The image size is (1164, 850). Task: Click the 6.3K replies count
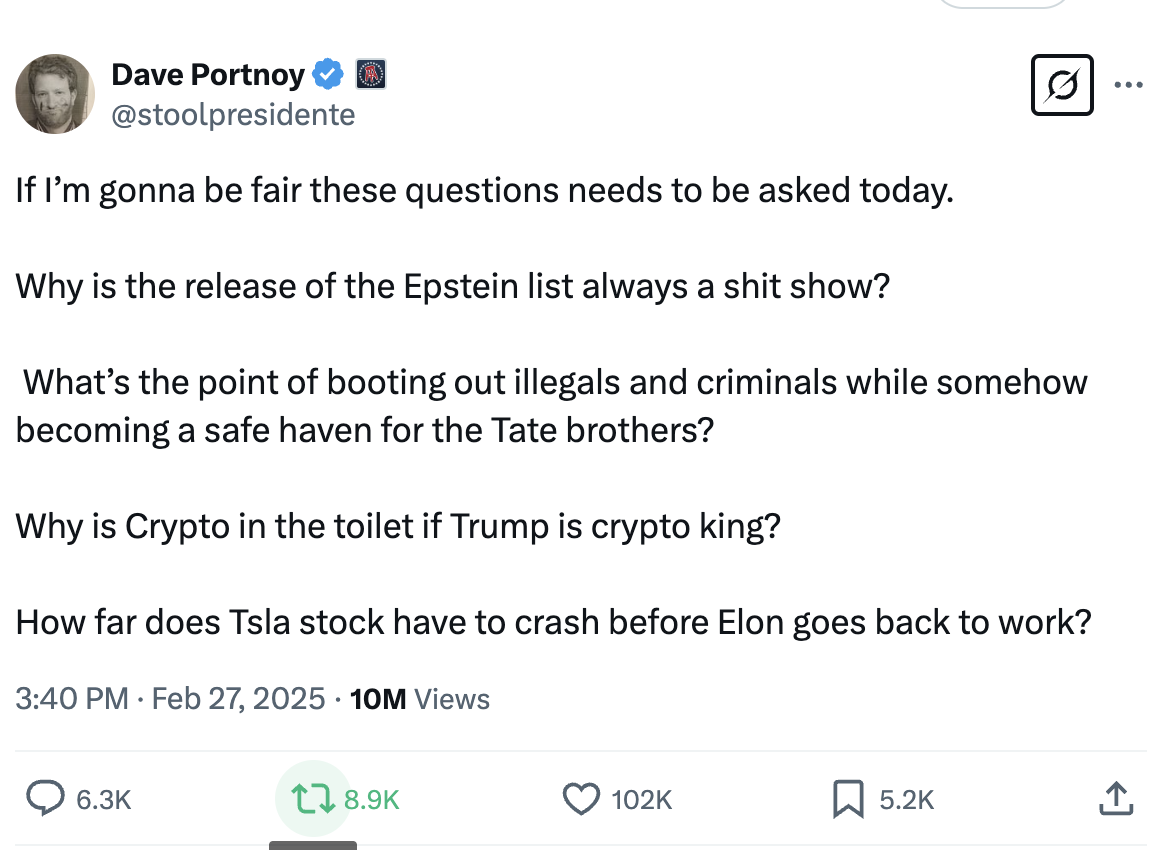[104, 799]
